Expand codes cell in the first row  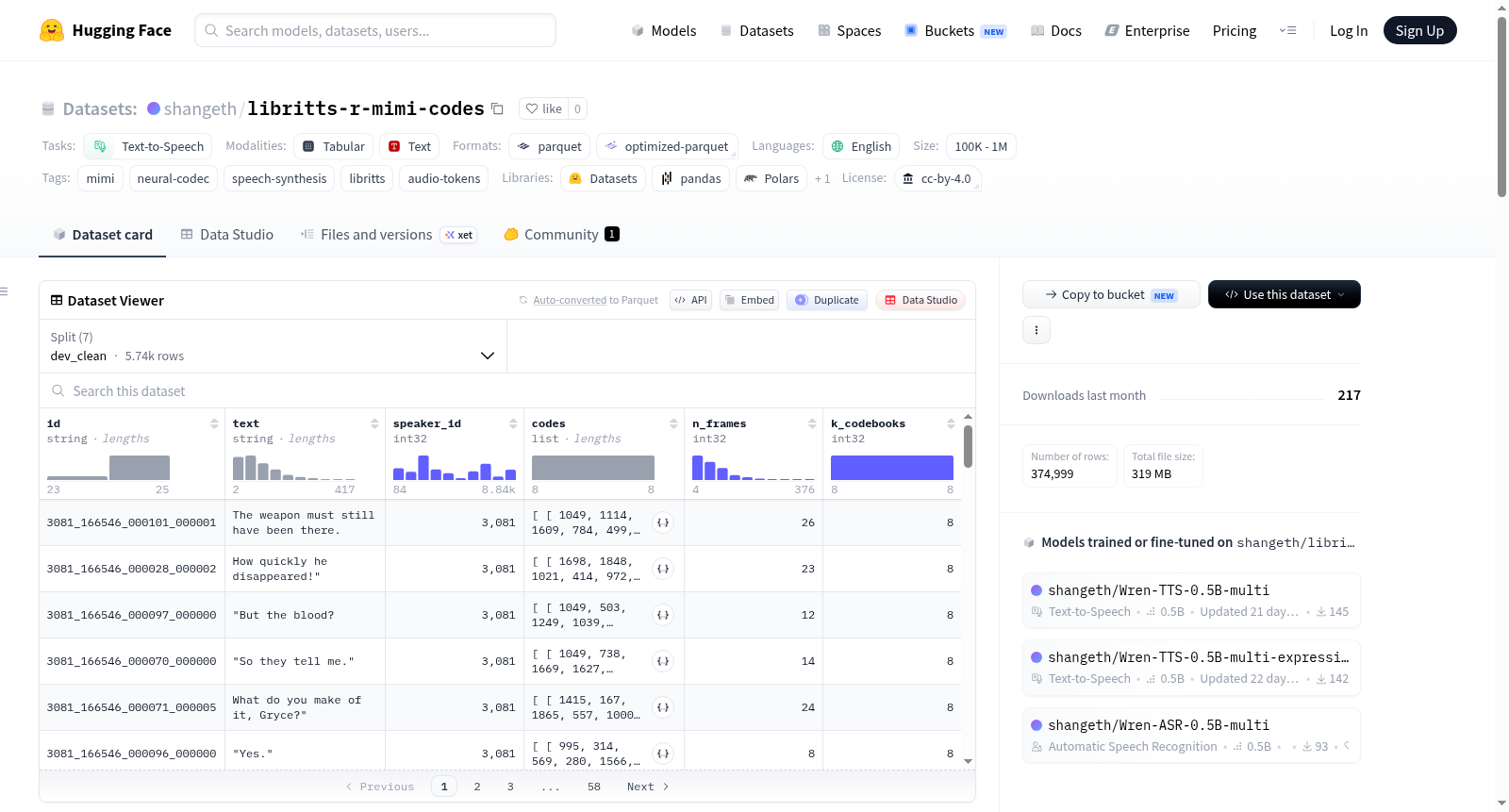pyautogui.click(x=663, y=522)
